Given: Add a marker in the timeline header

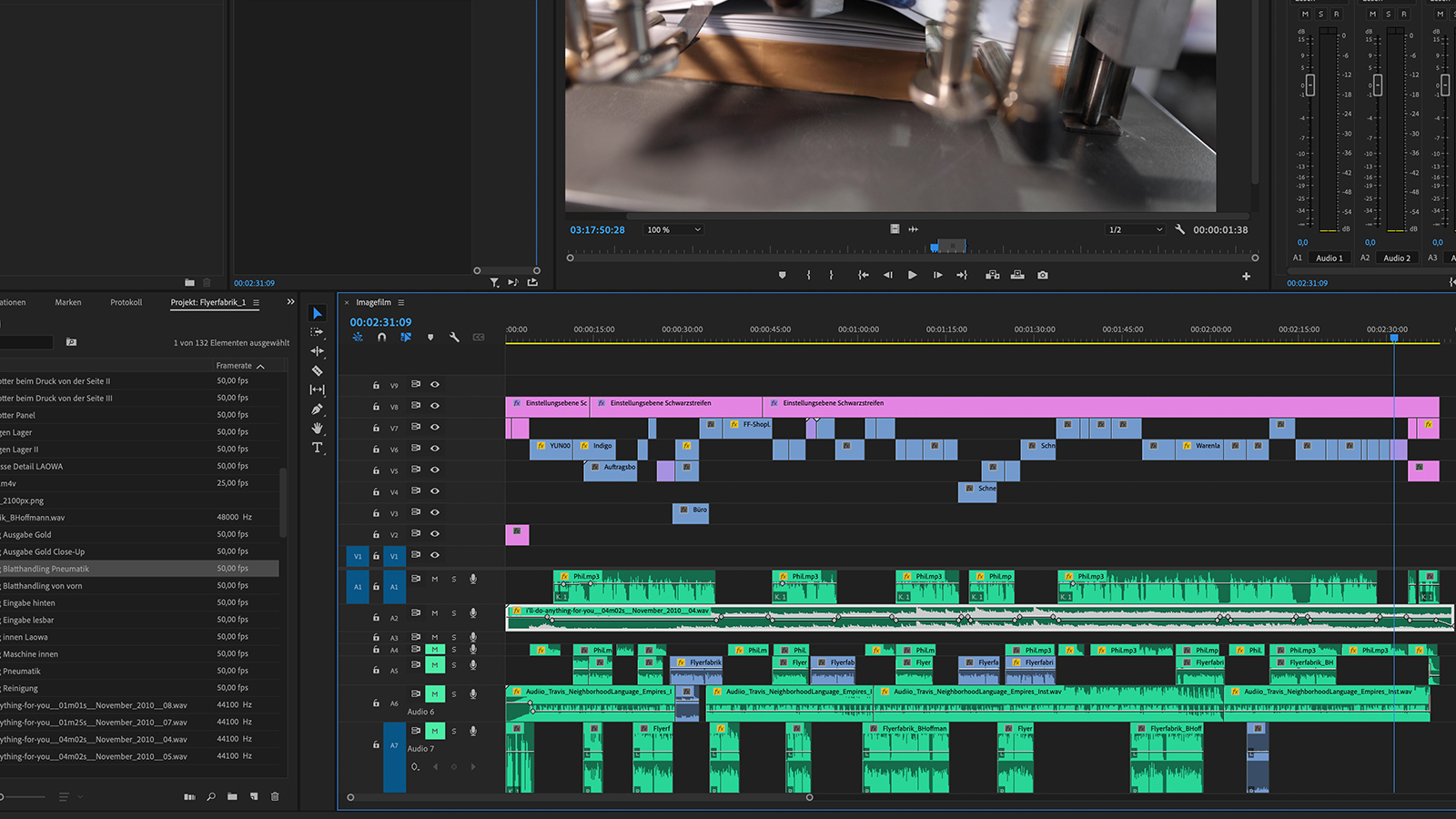Looking at the screenshot, I should [x=430, y=338].
